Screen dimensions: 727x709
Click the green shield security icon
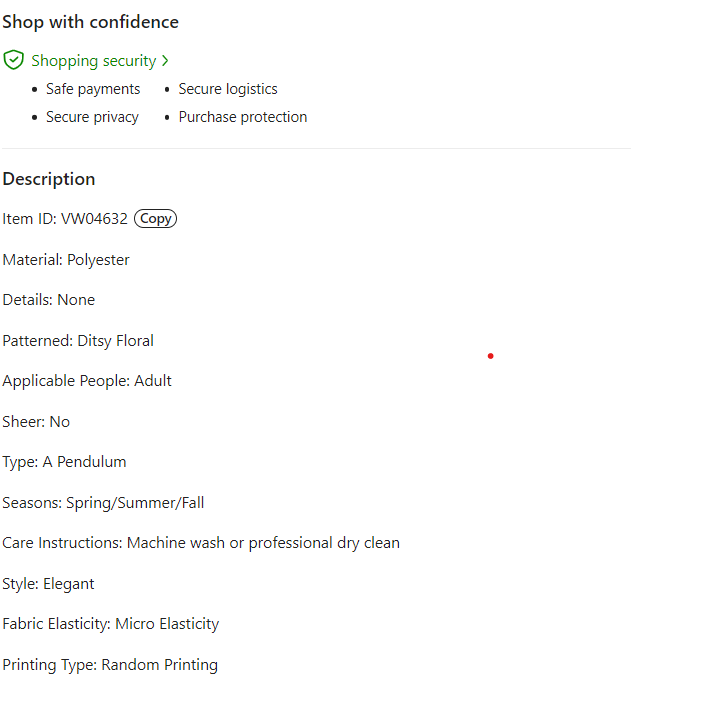point(13,60)
